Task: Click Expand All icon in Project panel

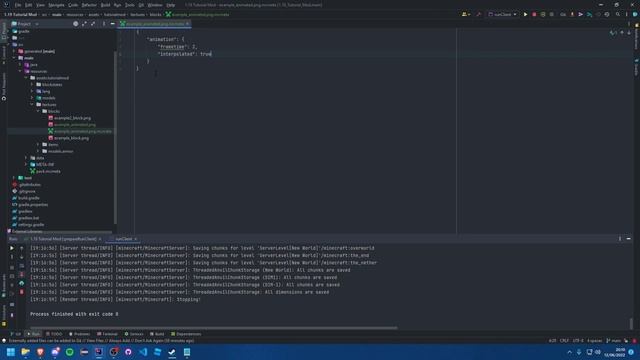Action: coord(84,24)
